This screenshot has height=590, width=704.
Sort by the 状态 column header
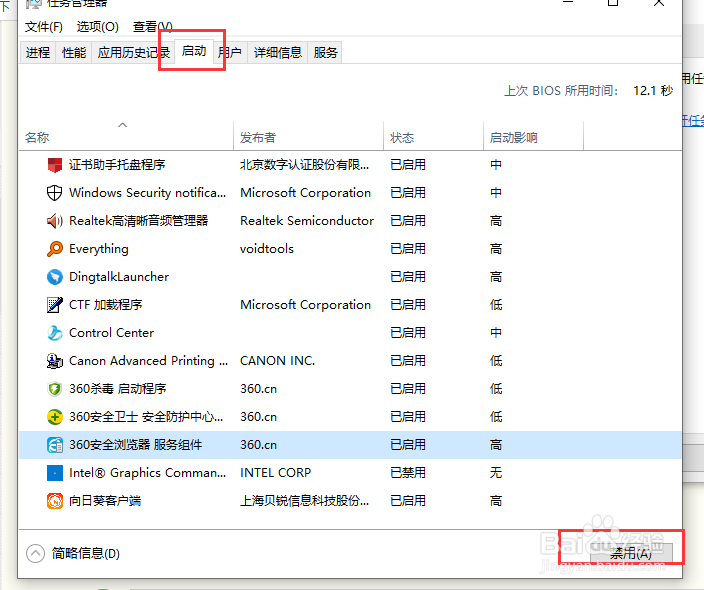point(434,137)
